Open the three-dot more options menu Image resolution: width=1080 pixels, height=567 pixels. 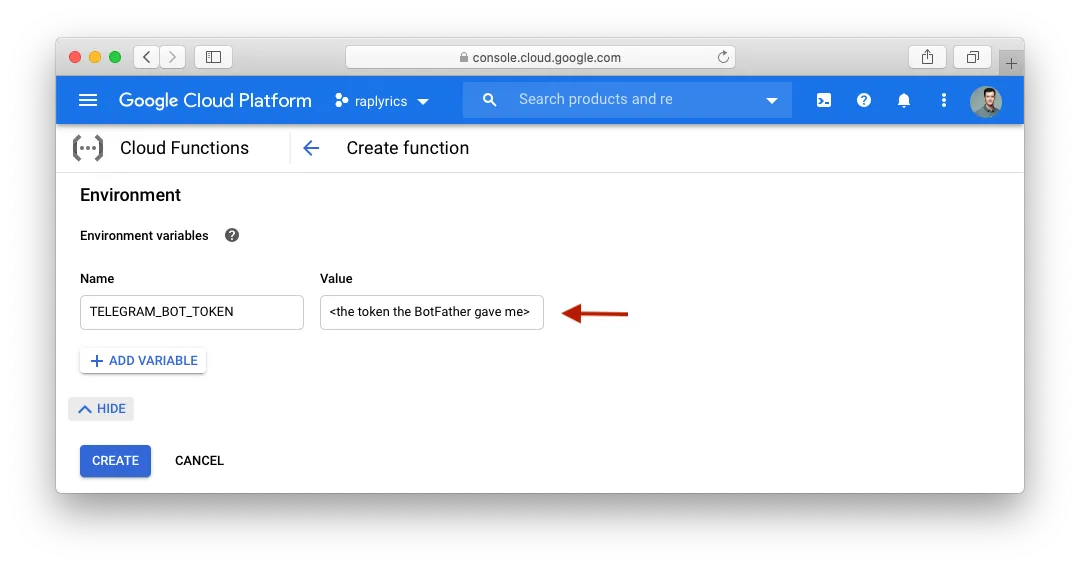944,100
